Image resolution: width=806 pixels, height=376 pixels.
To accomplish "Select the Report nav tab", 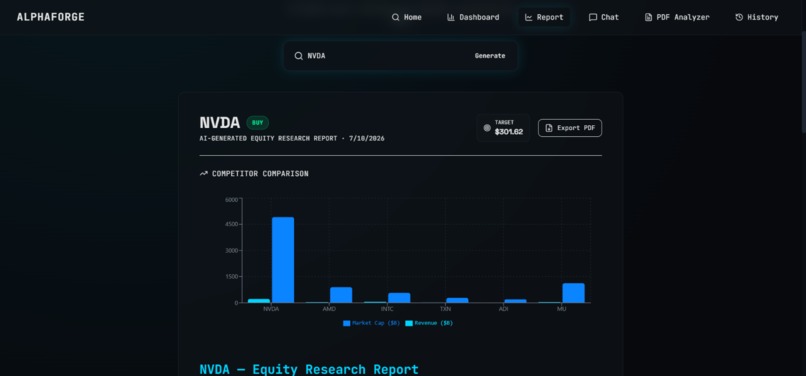I will pyautogui.click(x=544, y=17).
